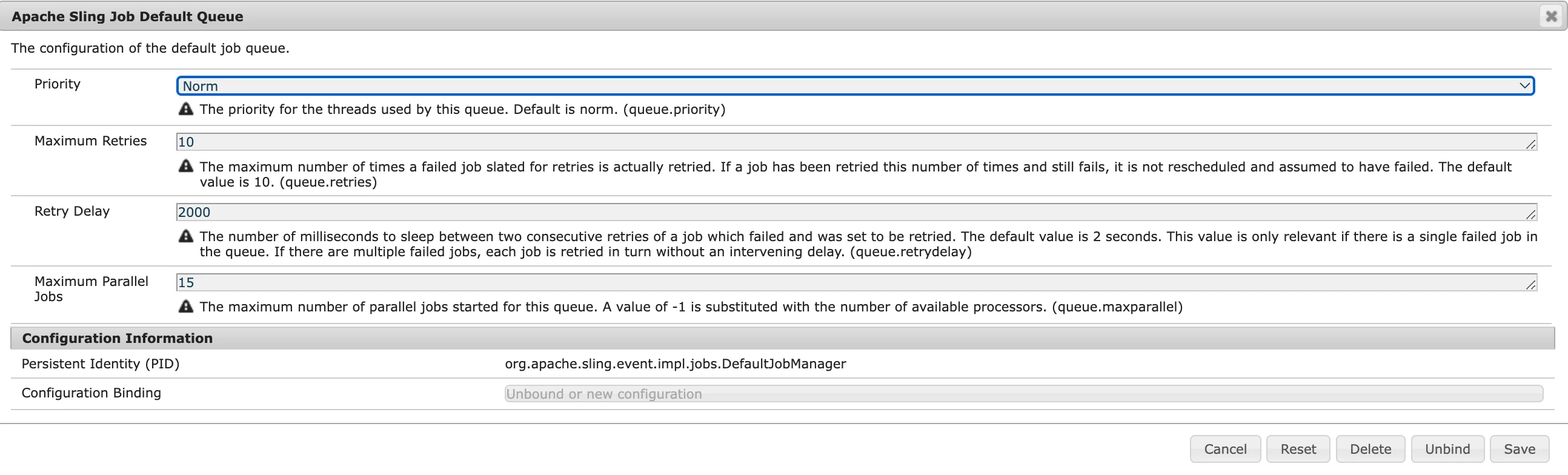This screenshot has width=1568, height=475.
Task: Click the Configuration Binding label
Action: [91, 393]
